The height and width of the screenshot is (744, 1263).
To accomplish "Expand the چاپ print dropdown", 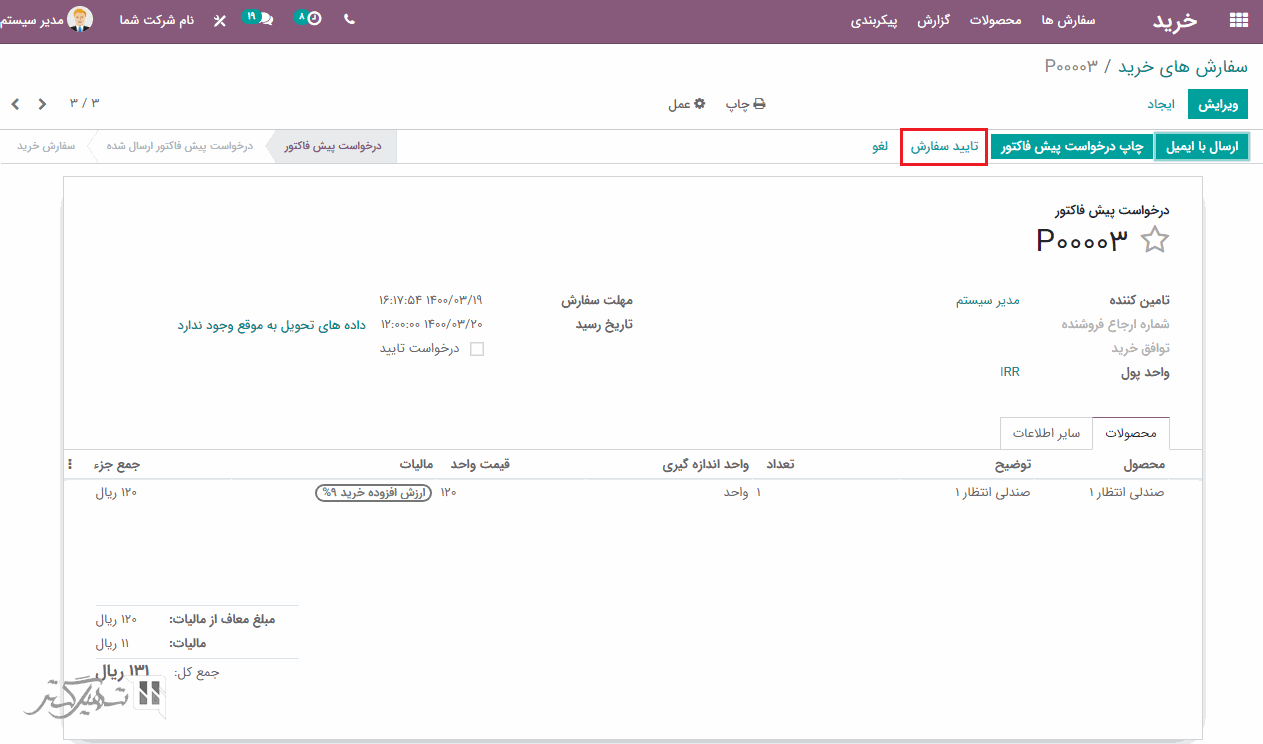I will point(745,104).
